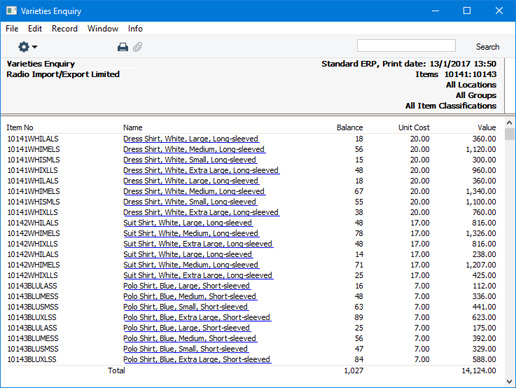Image resolution: width=516 pixels, height=388 pixels.
Task: Open the gear operations menu
Action: coord(27,47)
